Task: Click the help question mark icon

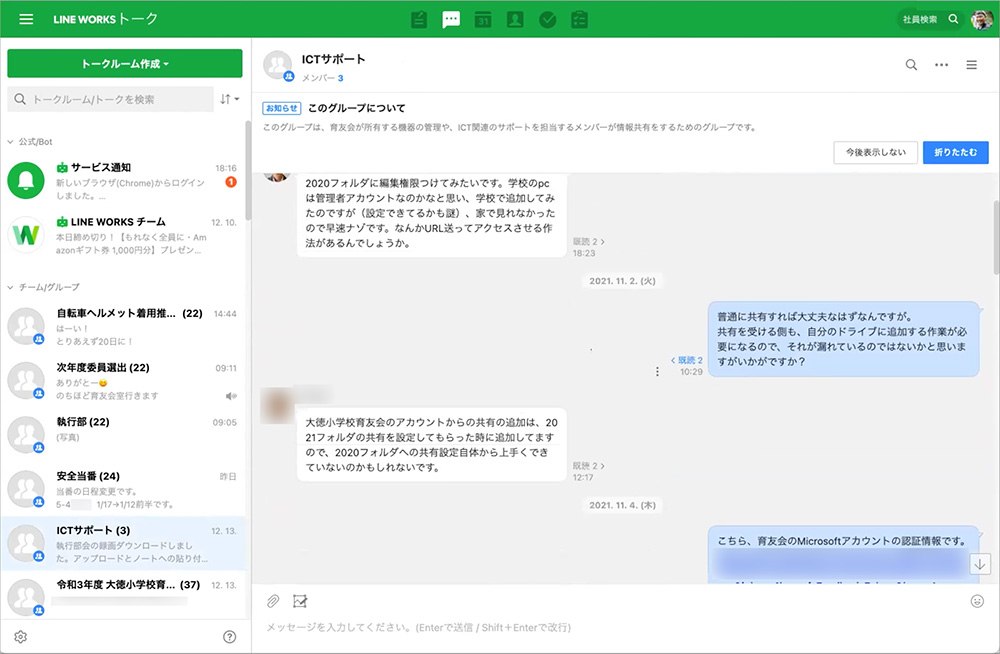Action: point(229,637)
